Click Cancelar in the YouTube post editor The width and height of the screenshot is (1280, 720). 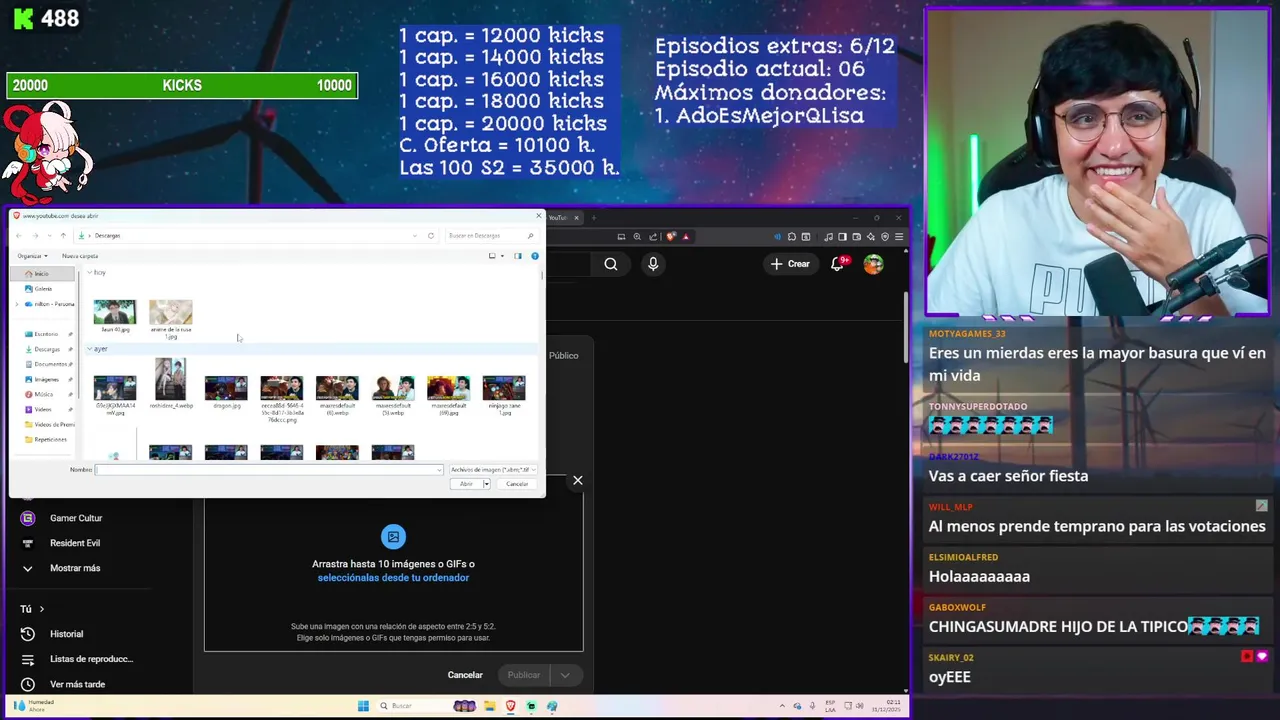coord(465,675)
